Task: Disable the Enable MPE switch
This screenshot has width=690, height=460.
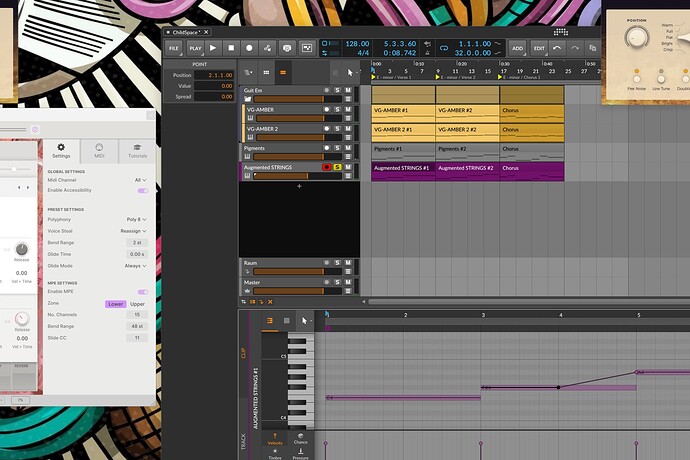Action: pos(143,292)
